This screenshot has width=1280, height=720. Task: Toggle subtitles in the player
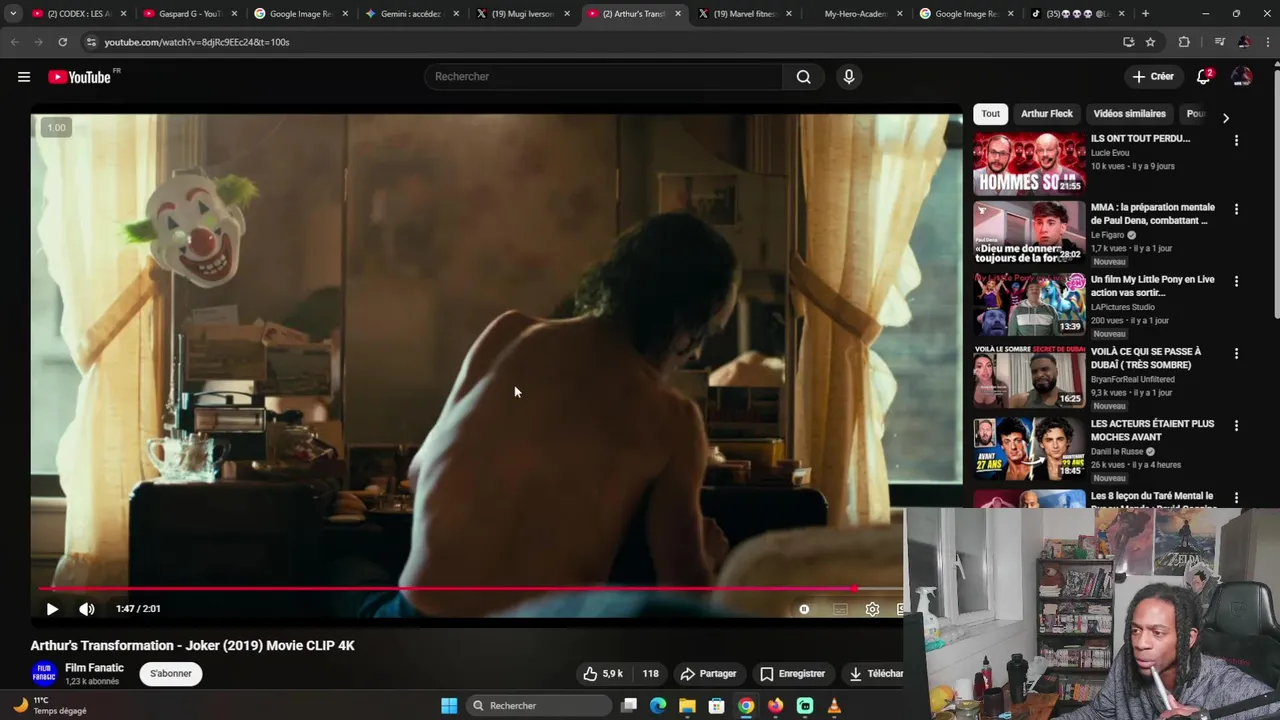(x=840, y=609)
